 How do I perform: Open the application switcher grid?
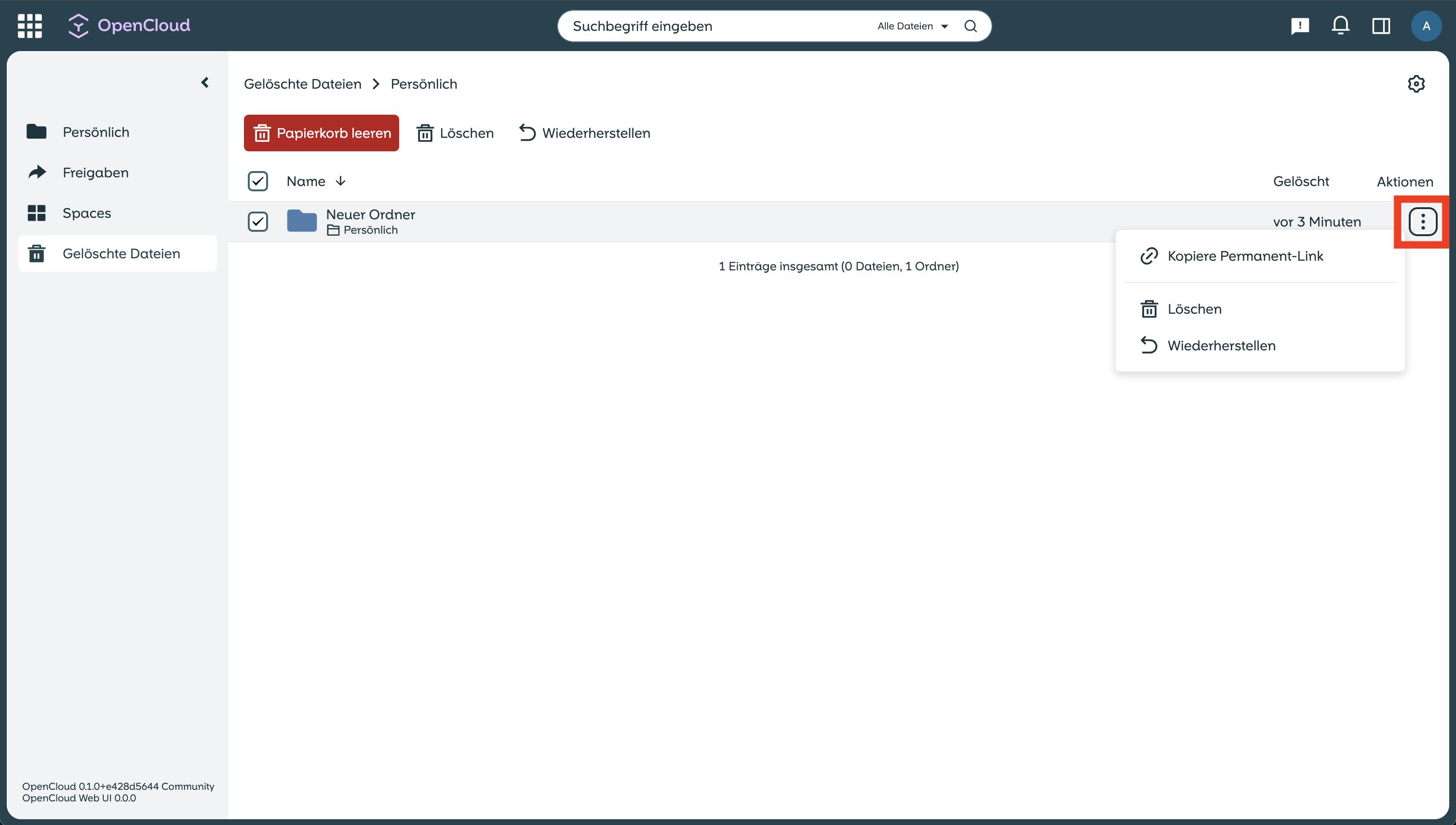point(29,26)
